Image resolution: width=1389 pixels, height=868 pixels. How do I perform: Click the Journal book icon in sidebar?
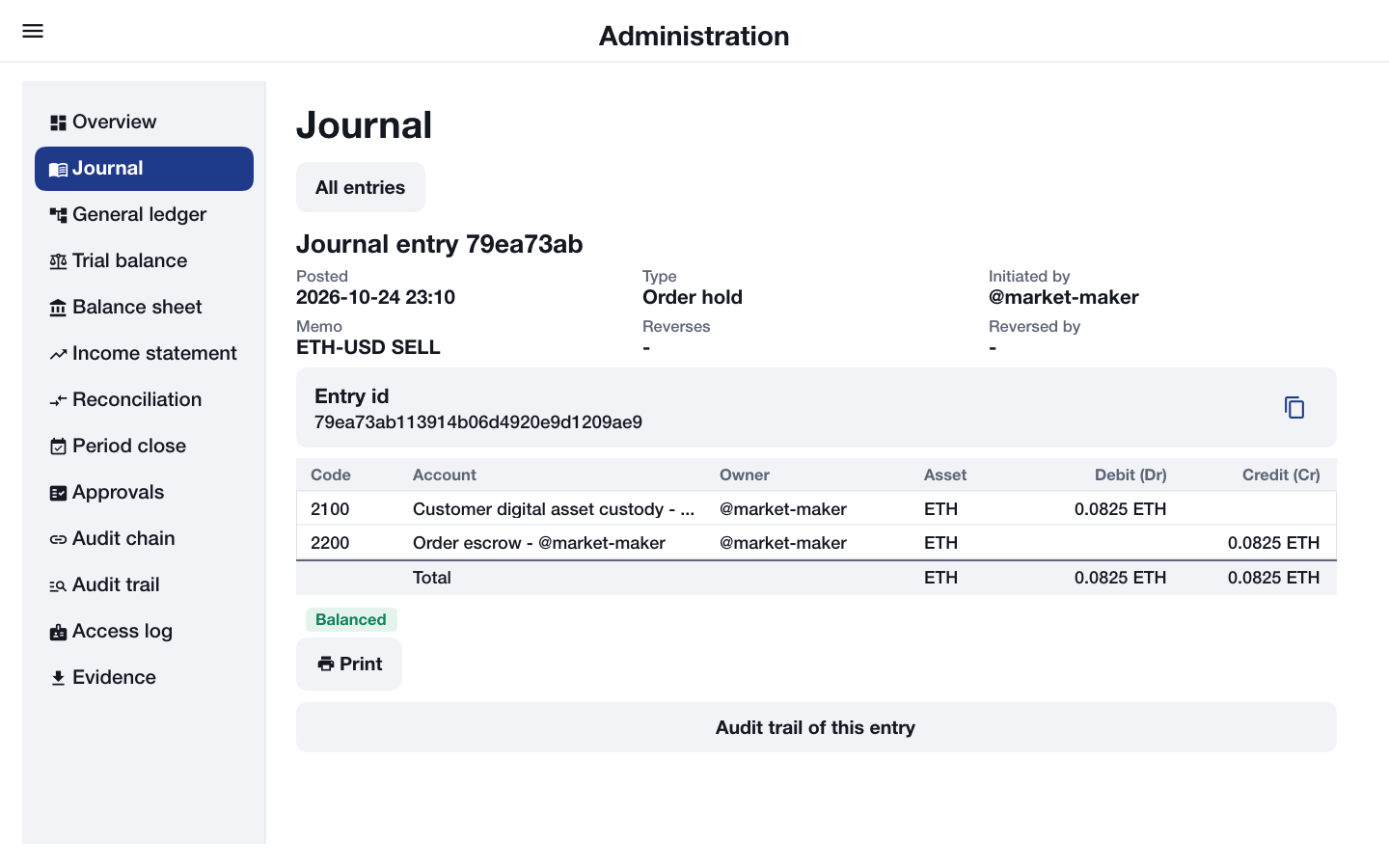pos(58,169)
